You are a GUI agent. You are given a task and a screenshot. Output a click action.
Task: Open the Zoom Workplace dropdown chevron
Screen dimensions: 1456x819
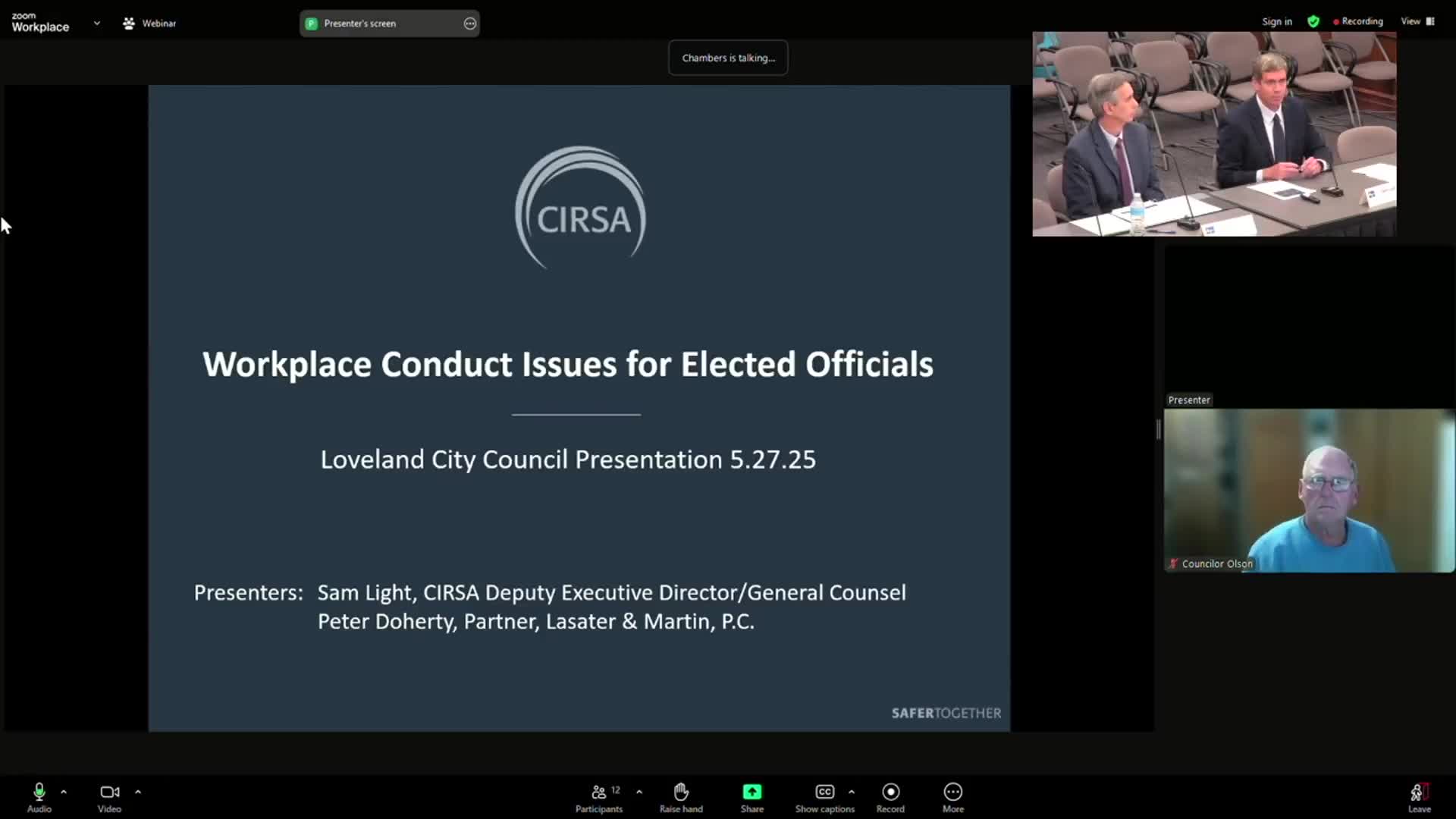(97, 24)
